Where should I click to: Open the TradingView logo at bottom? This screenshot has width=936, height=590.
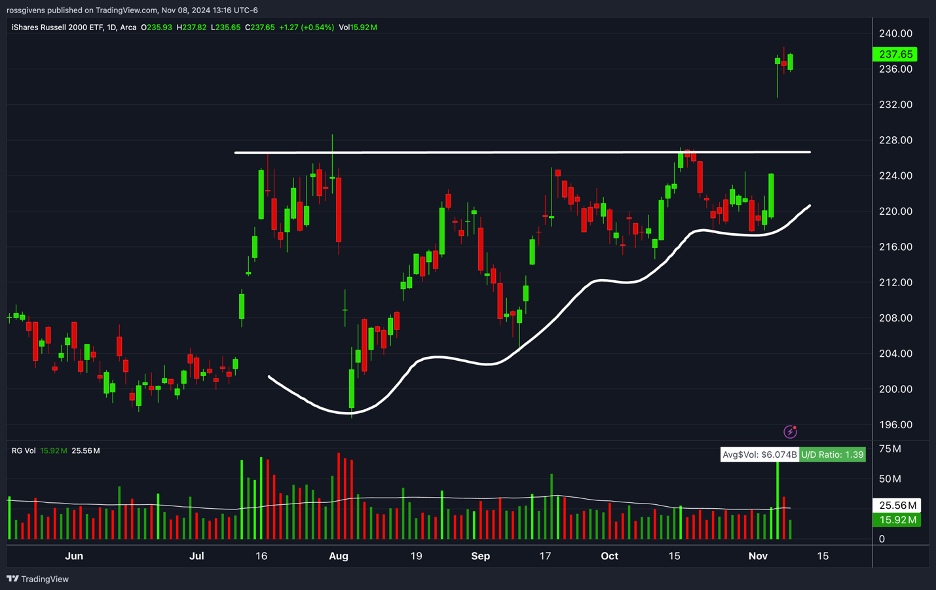(x=38, y=579)
